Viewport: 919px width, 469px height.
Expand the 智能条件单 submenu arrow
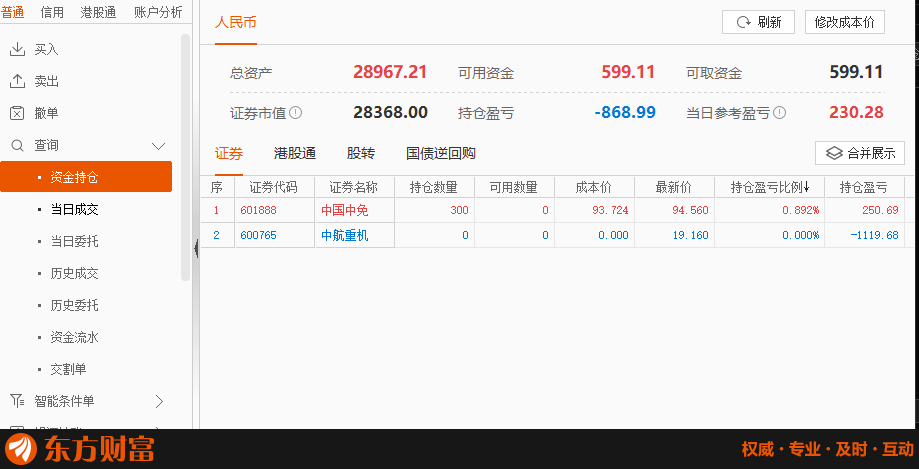[x=158, y=401]
